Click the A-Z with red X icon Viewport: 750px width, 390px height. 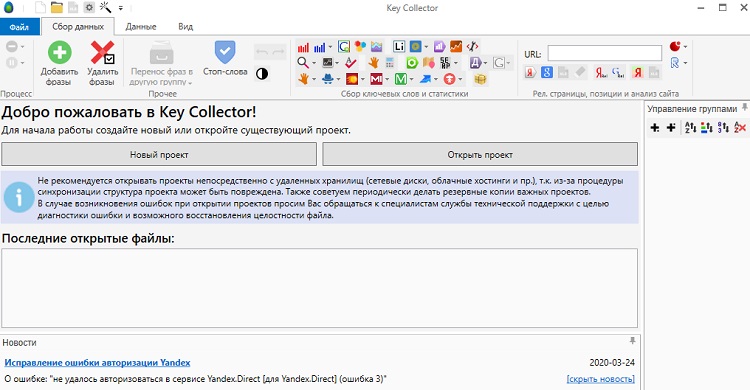(739, 127)
